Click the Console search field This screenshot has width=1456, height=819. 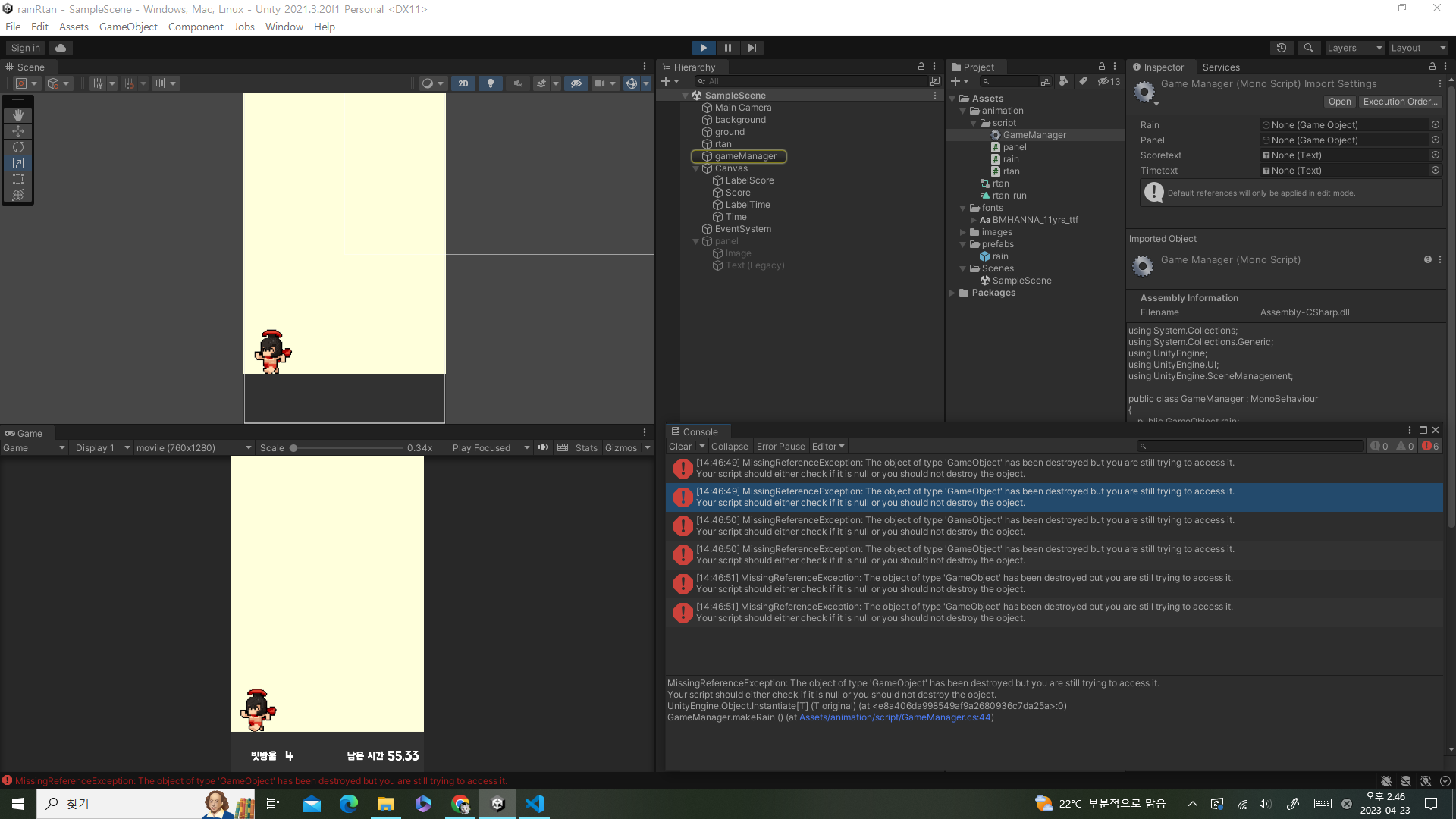click(1250, 446)
